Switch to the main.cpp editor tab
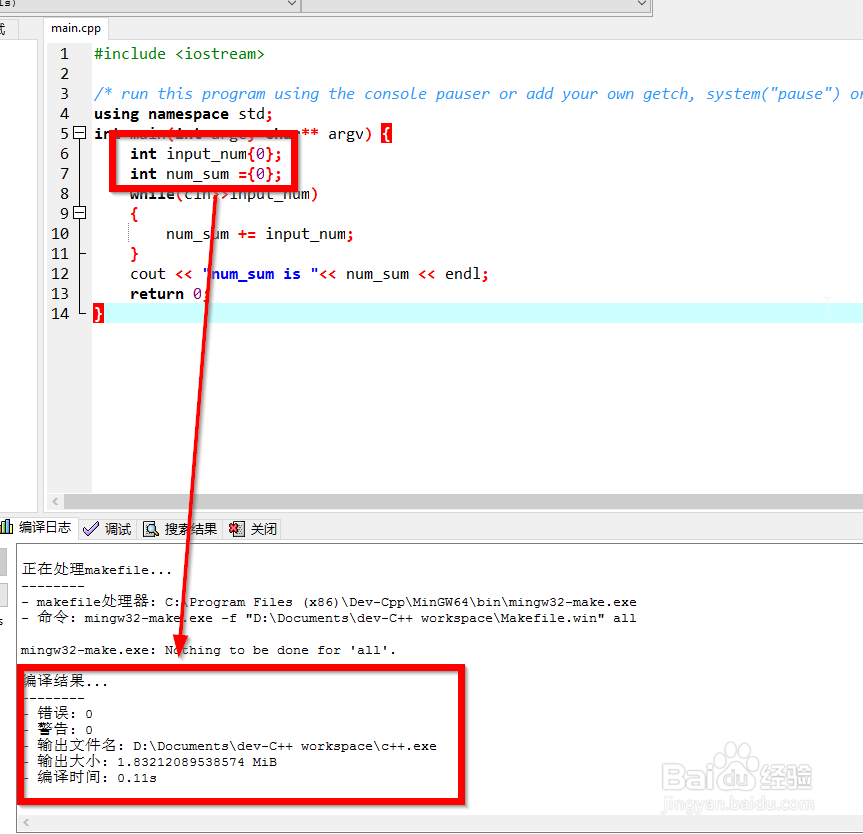This screenshot has width=863, height=834. coord(75,28)
